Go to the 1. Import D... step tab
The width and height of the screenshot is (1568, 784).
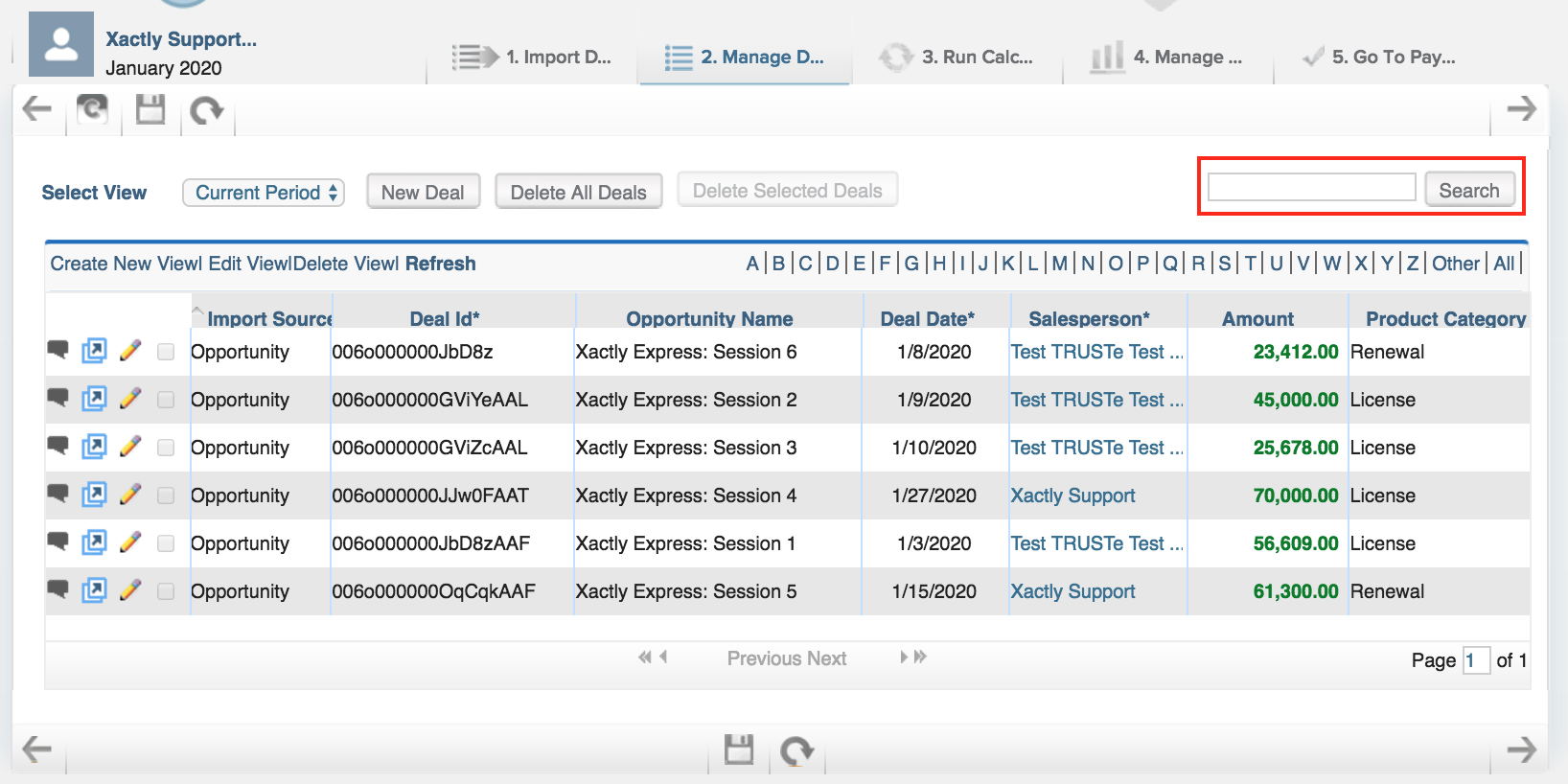click(531, 57)
